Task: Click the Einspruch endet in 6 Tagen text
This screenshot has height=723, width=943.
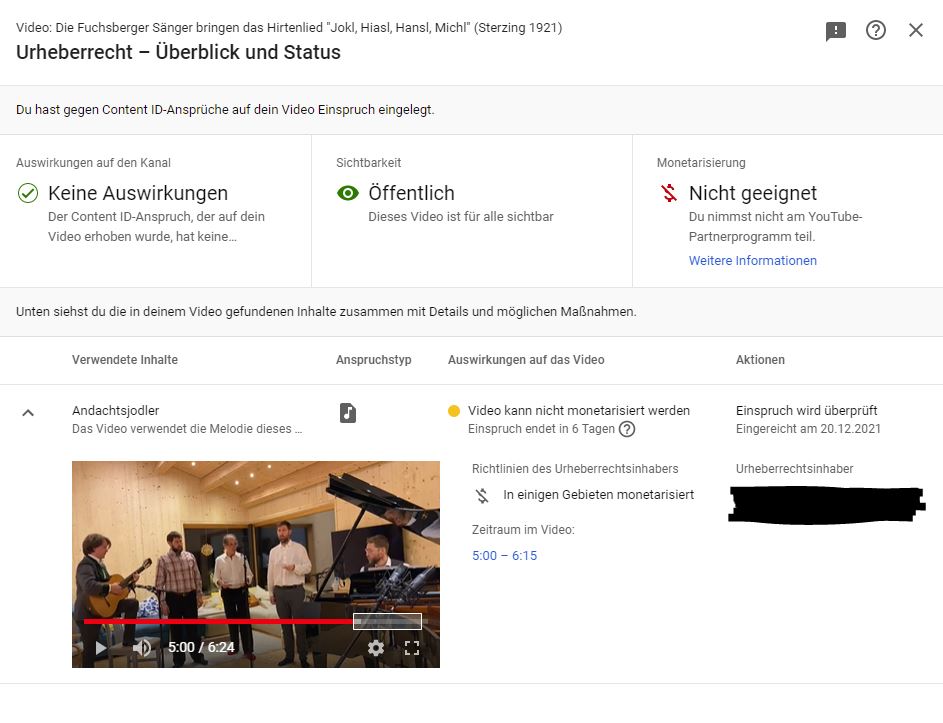Action: pos(541,429)
